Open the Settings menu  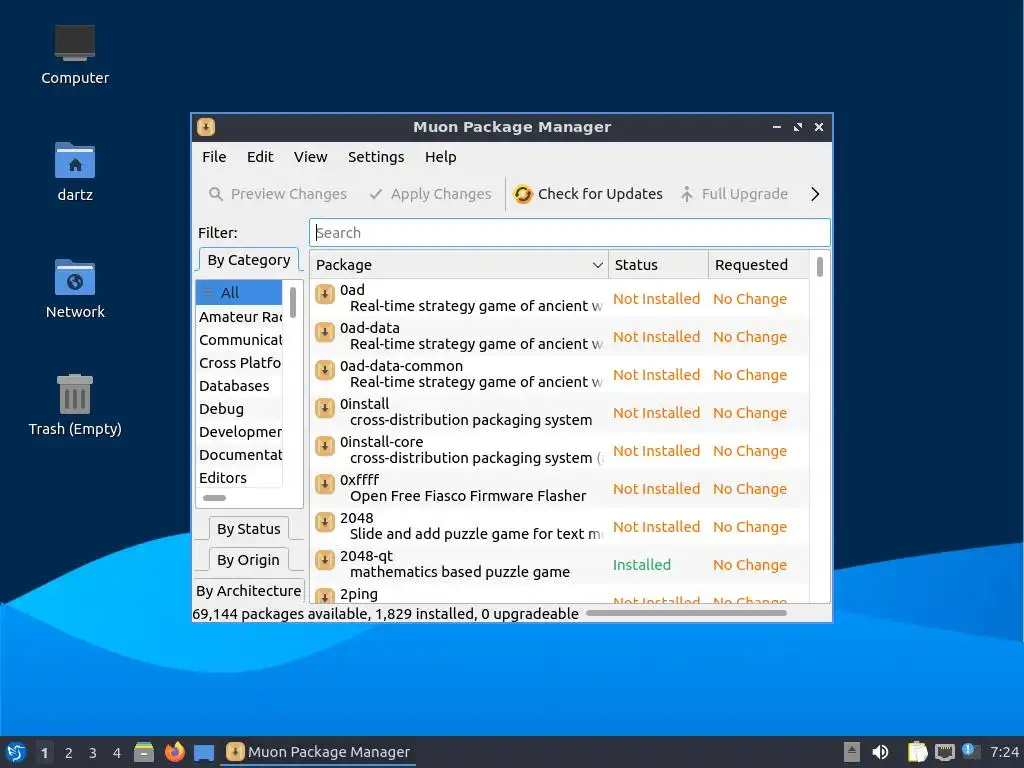(376, 157)
